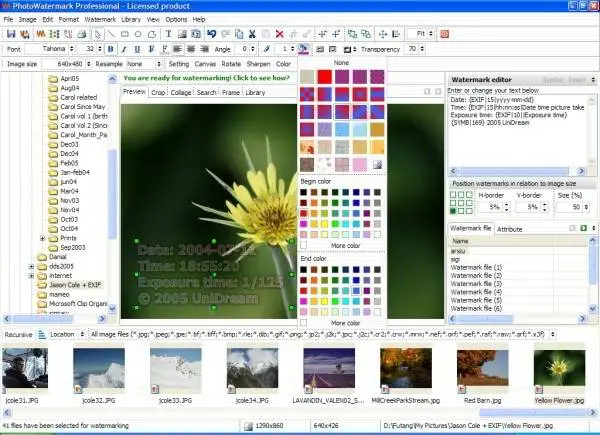Click the printer icon in toolbar
The image size is (600, 435).
(x=82, y=34)
